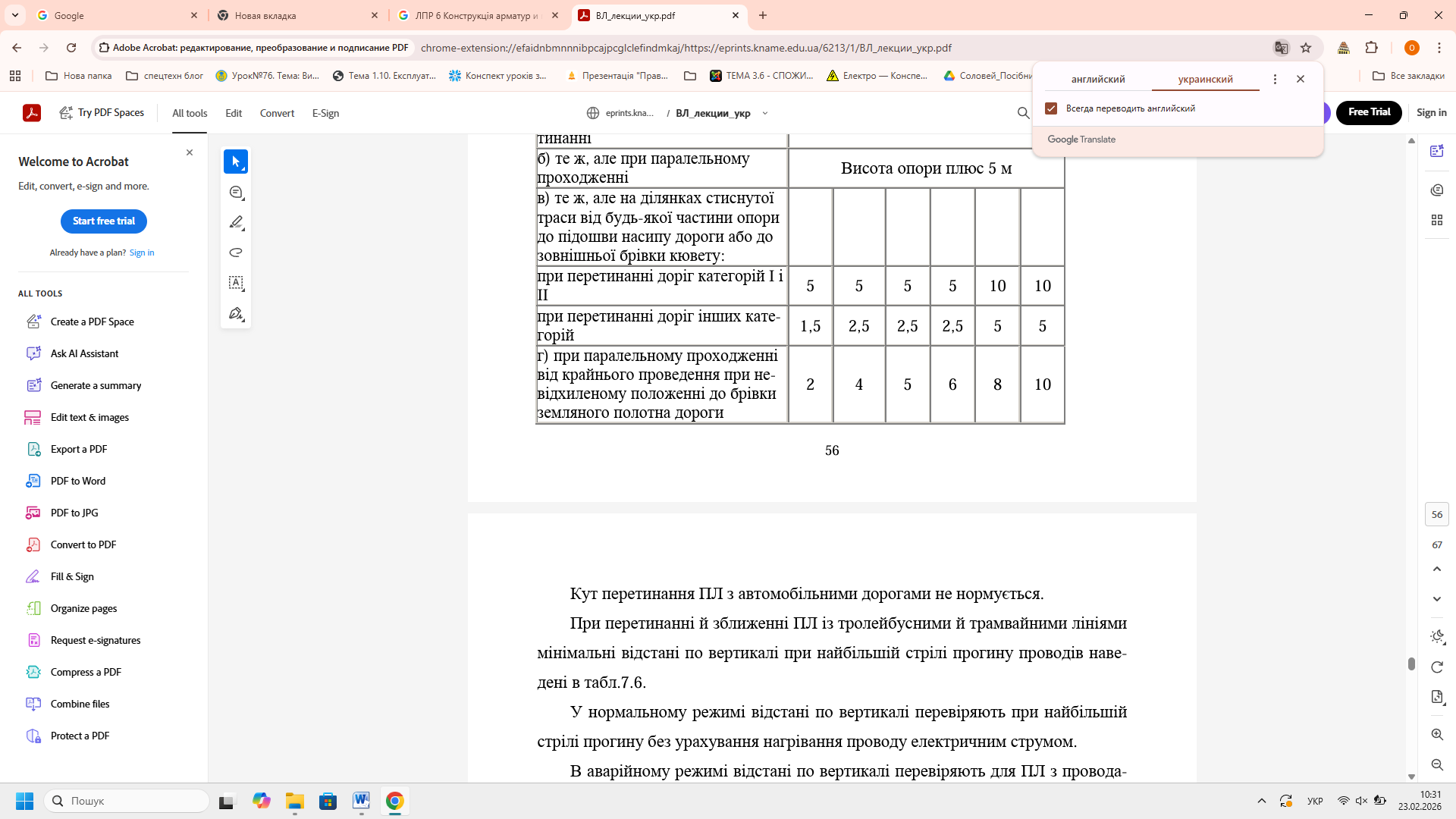Click the Chrome address bar URL
Screen dimensions: 1456x819
pos(686,48)
